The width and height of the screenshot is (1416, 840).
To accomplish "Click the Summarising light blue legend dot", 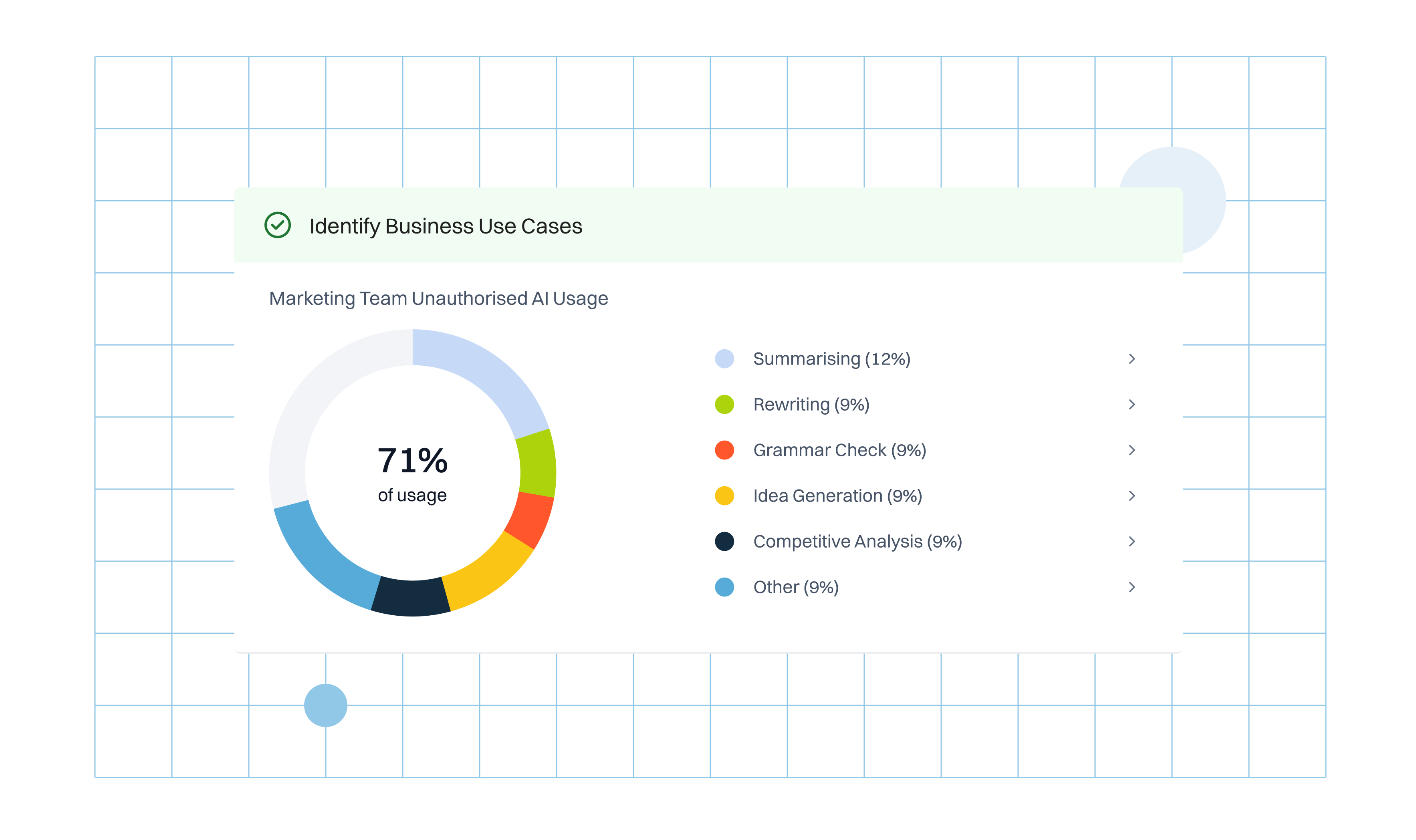I will click(x=724, y=359).
